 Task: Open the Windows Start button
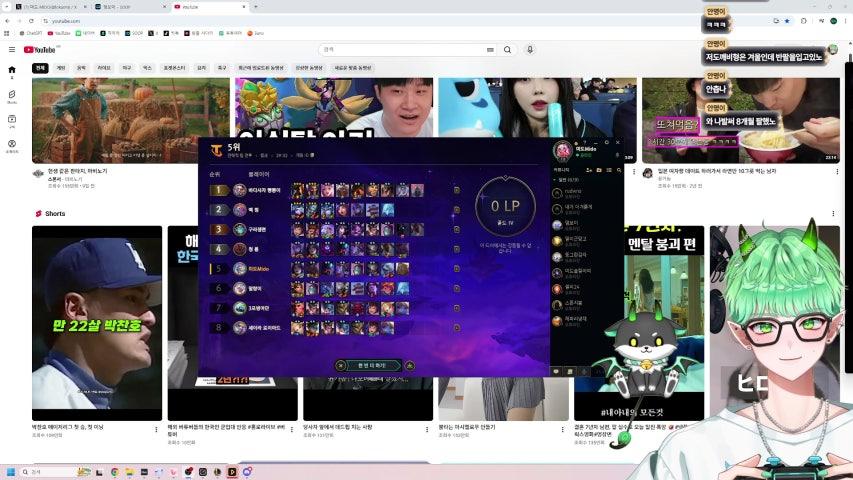coord(10,472)
